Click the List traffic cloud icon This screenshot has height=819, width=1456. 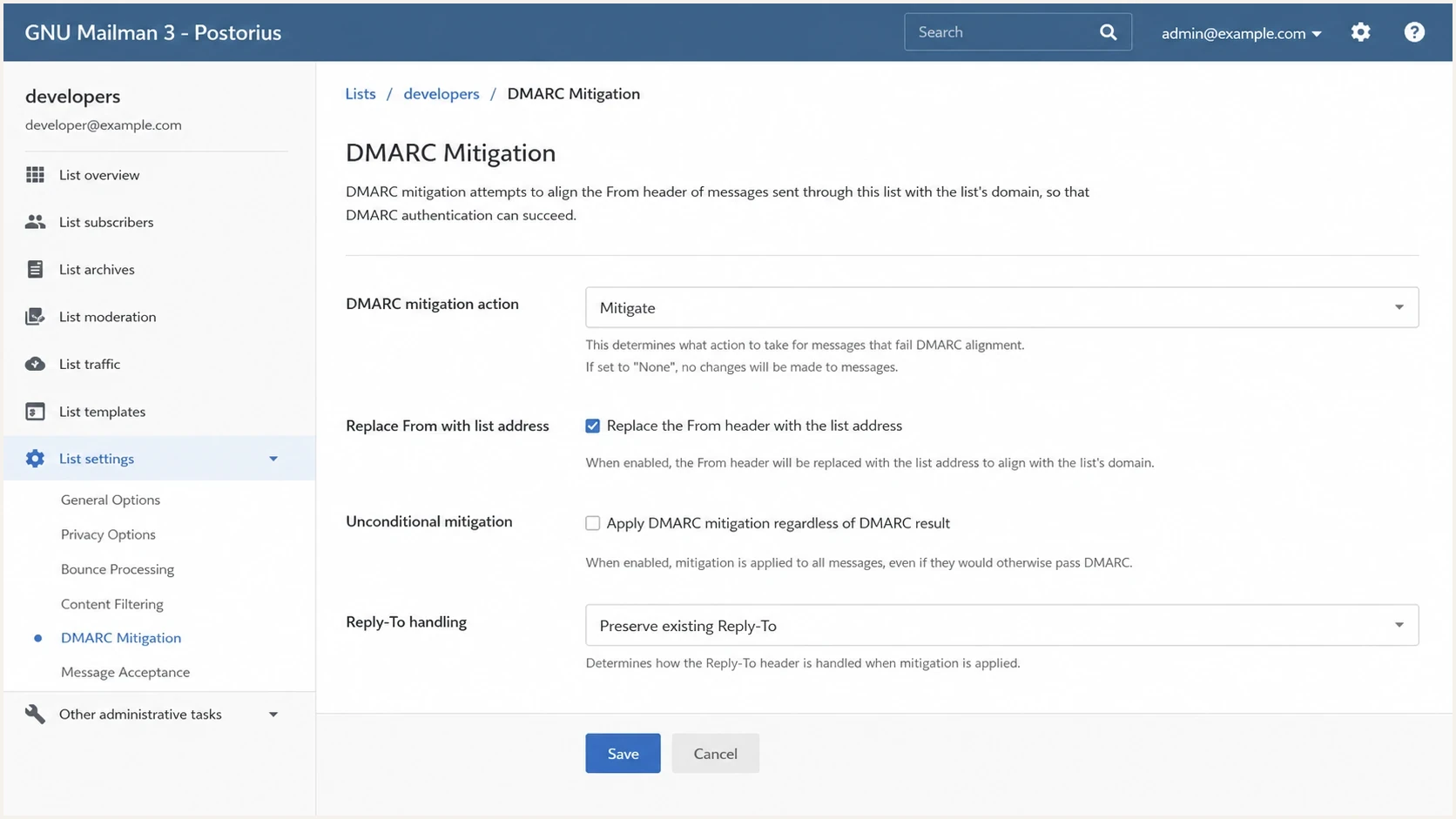(x=35, y=364)
